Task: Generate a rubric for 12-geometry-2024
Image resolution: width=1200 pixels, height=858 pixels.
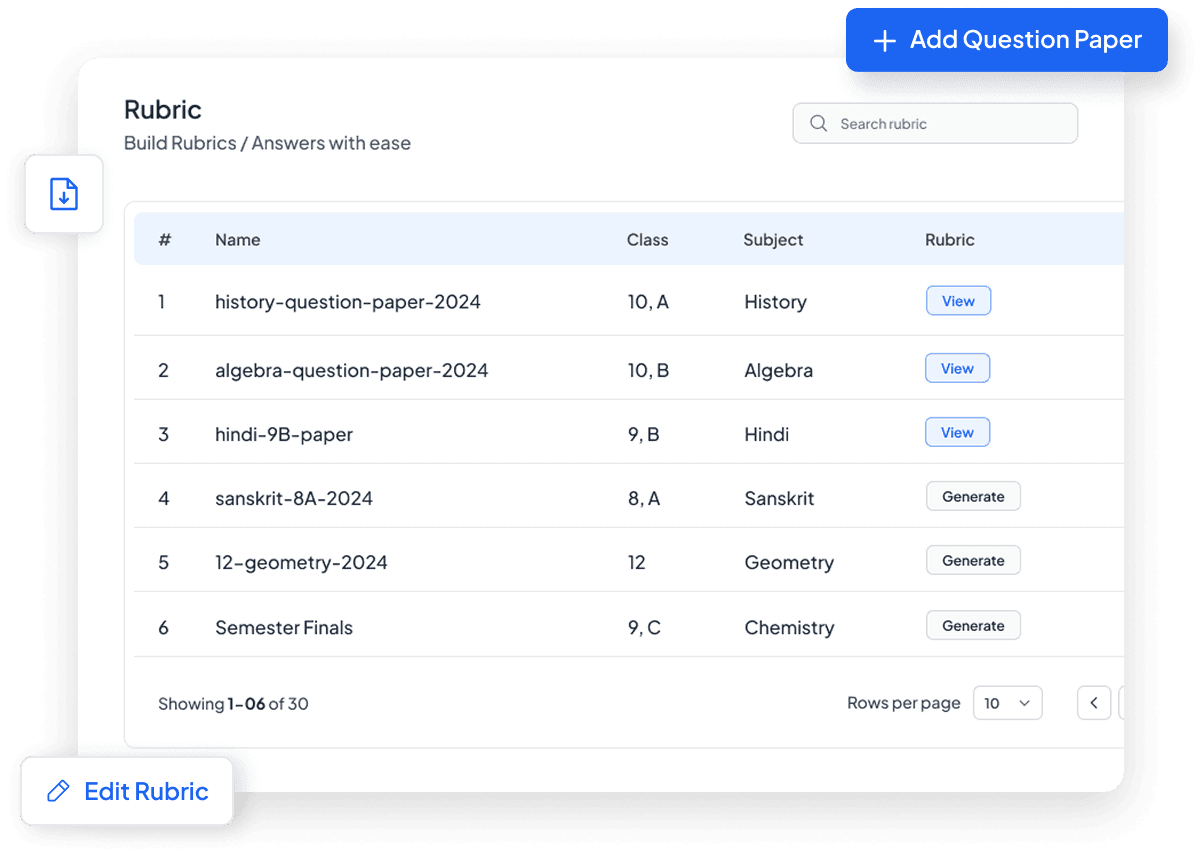Action: click(x=973, y=560)
